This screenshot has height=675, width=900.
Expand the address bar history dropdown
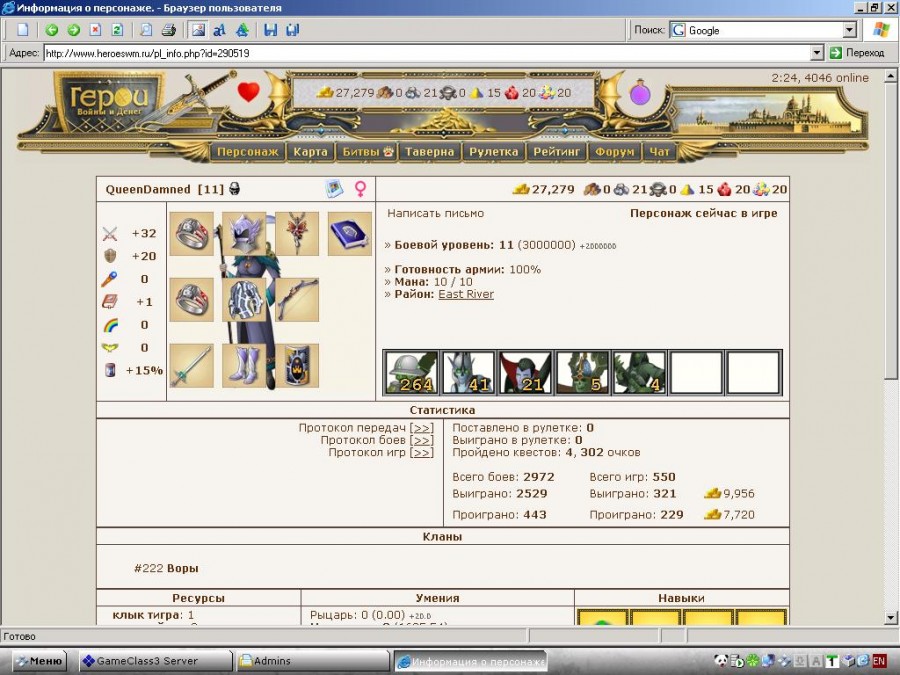click(817, 53)
